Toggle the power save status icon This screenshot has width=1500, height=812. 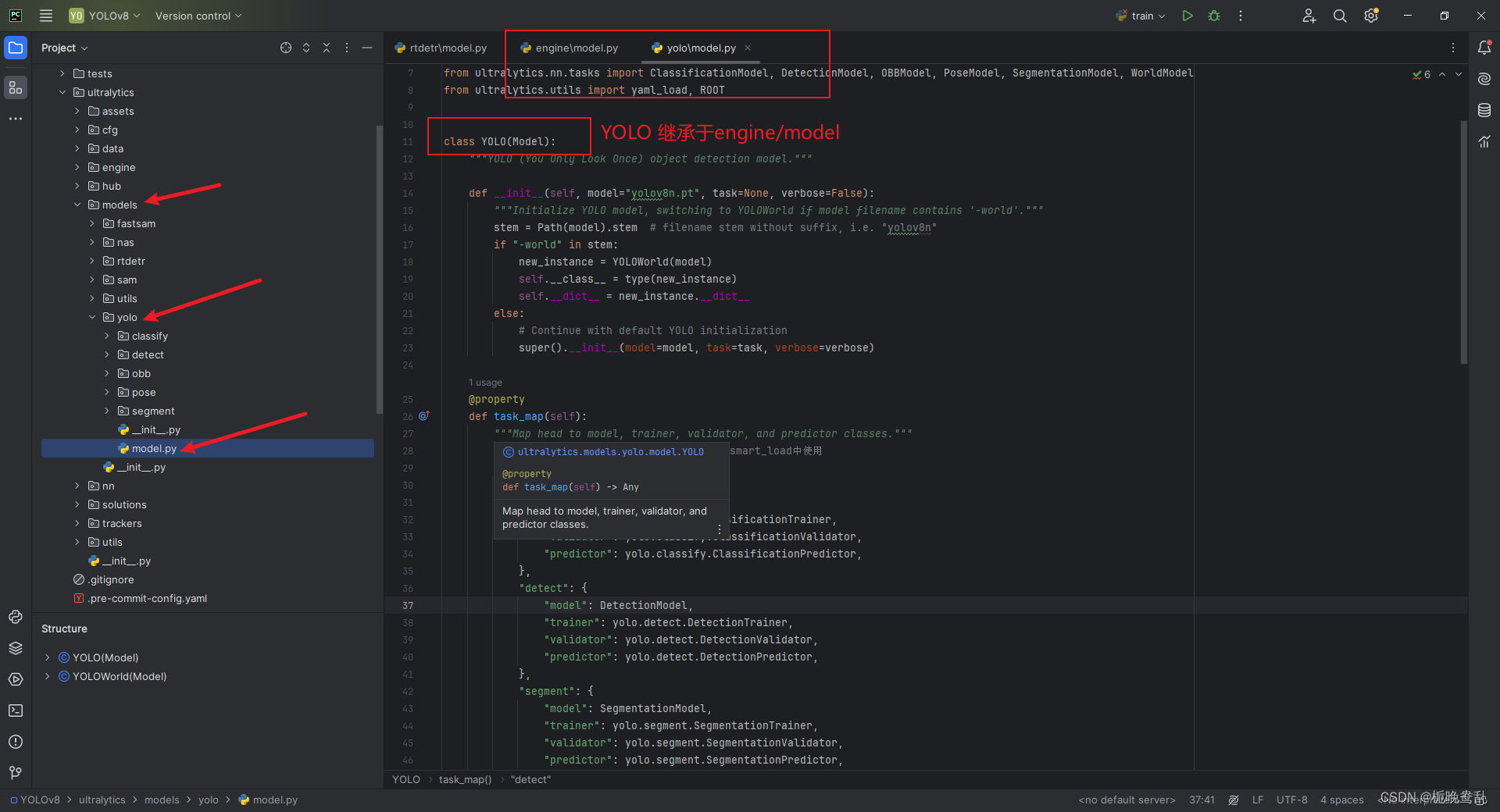(x=1234, y=800)
